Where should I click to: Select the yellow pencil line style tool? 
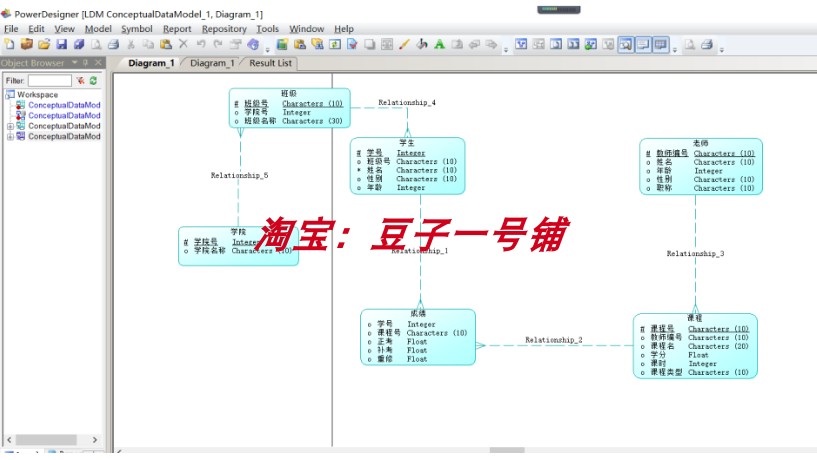coord(404,44)
